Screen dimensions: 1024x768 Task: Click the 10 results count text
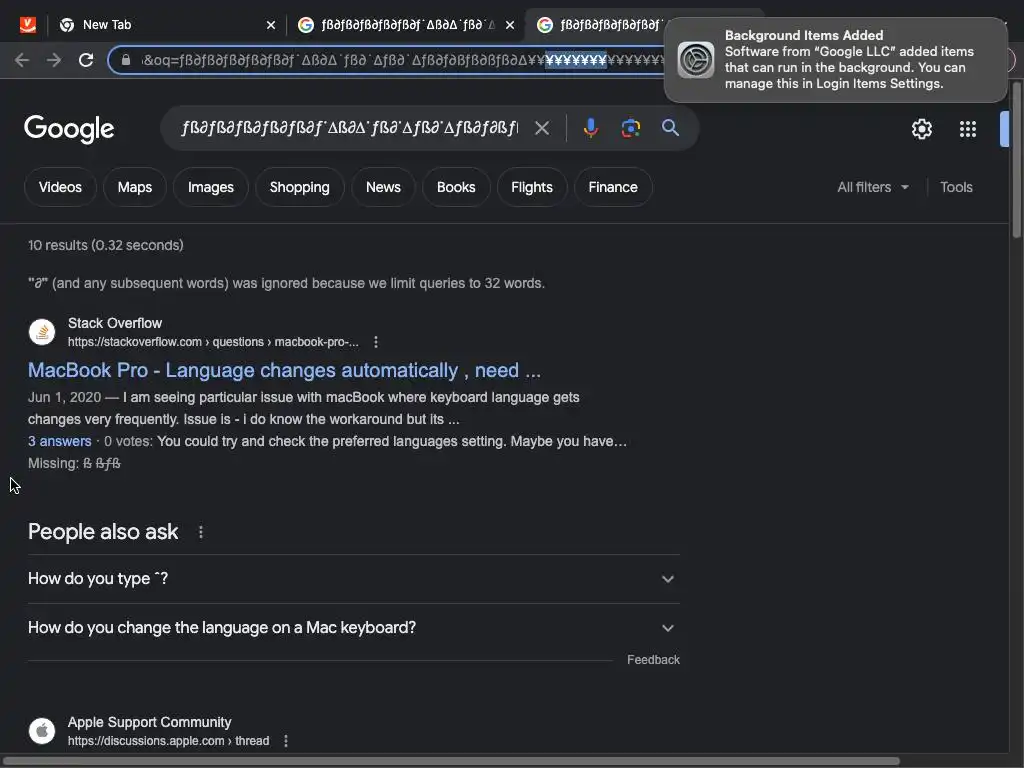105,246
